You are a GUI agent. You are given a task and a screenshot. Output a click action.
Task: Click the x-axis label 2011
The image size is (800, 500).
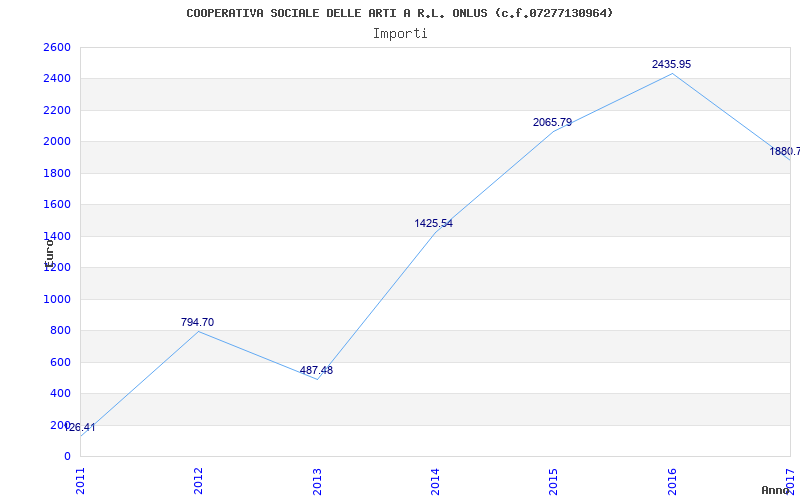click(x=80, y=481)
